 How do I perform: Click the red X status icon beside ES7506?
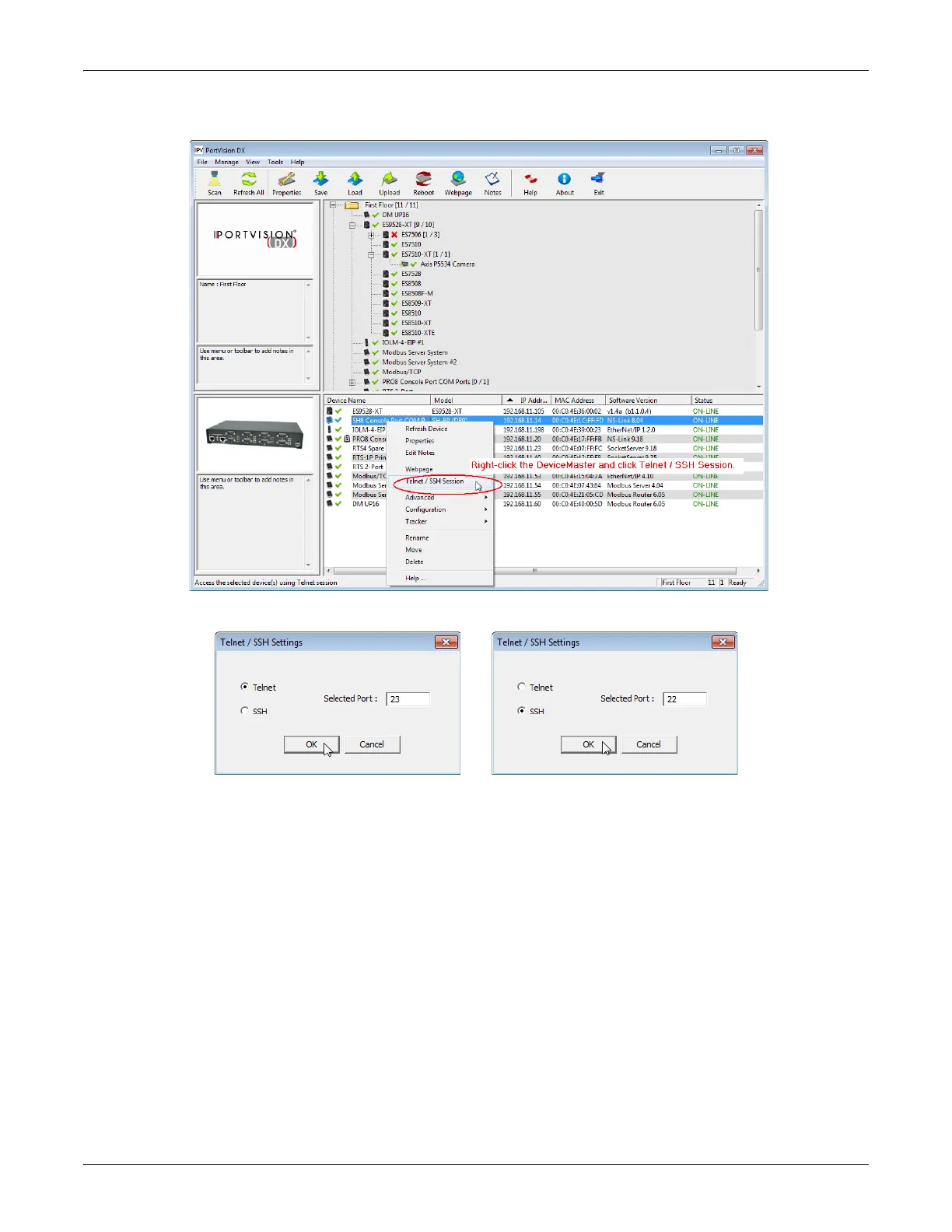click(x=394, y=235)
